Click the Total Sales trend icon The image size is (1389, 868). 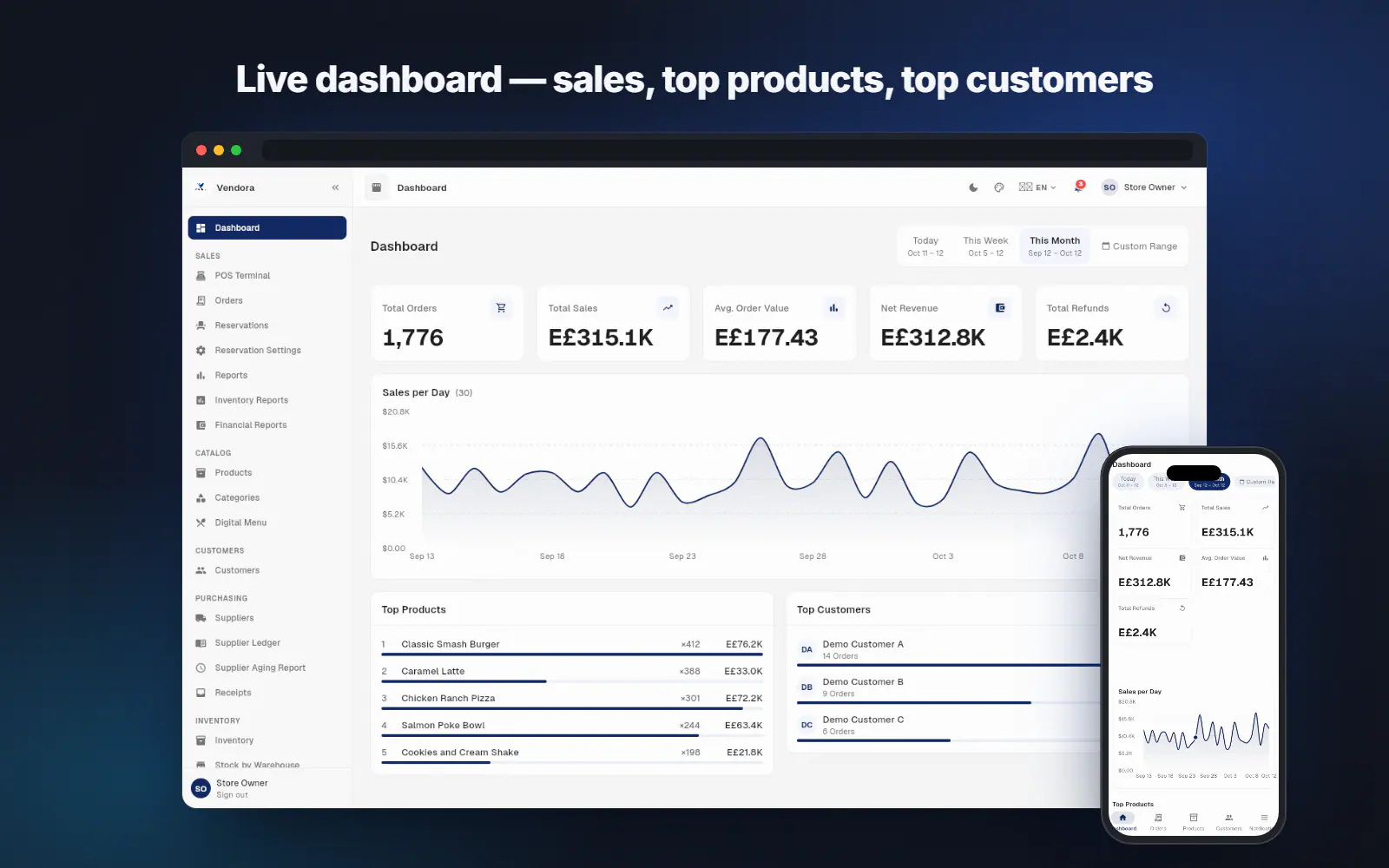(x=668, y=308)
